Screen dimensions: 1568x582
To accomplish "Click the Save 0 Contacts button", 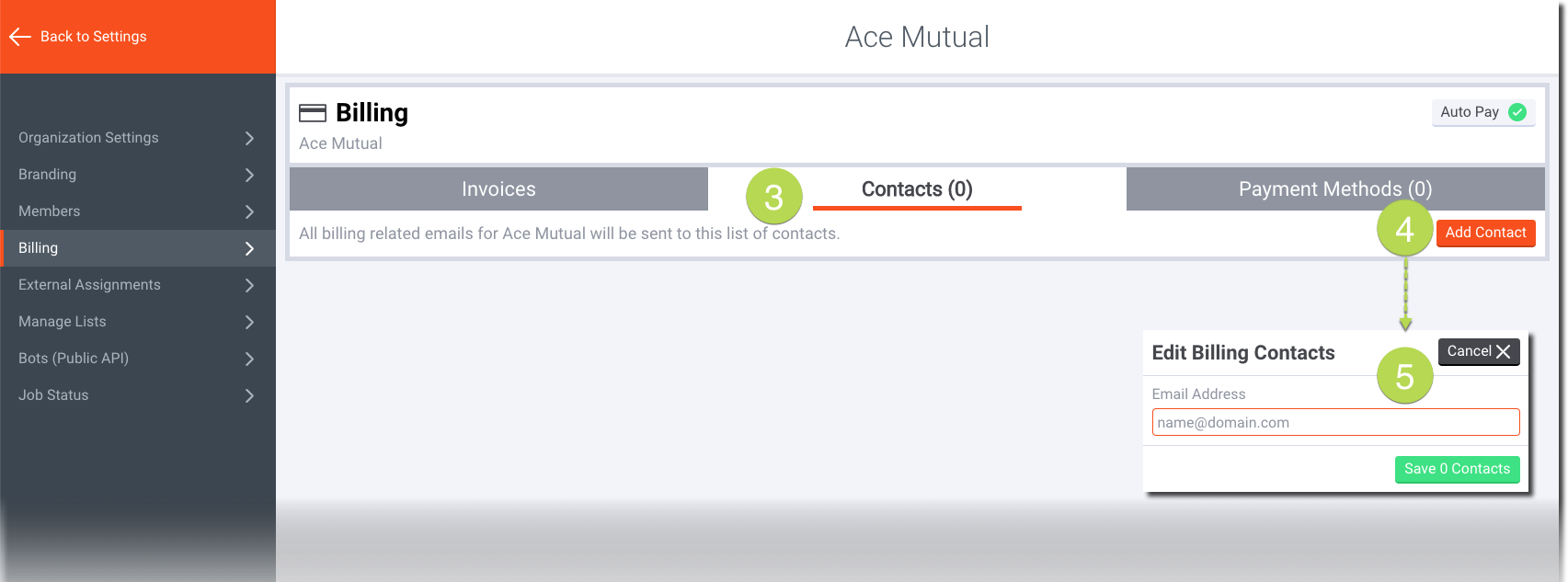I will pyautogui.click(x=1457, y=469).
